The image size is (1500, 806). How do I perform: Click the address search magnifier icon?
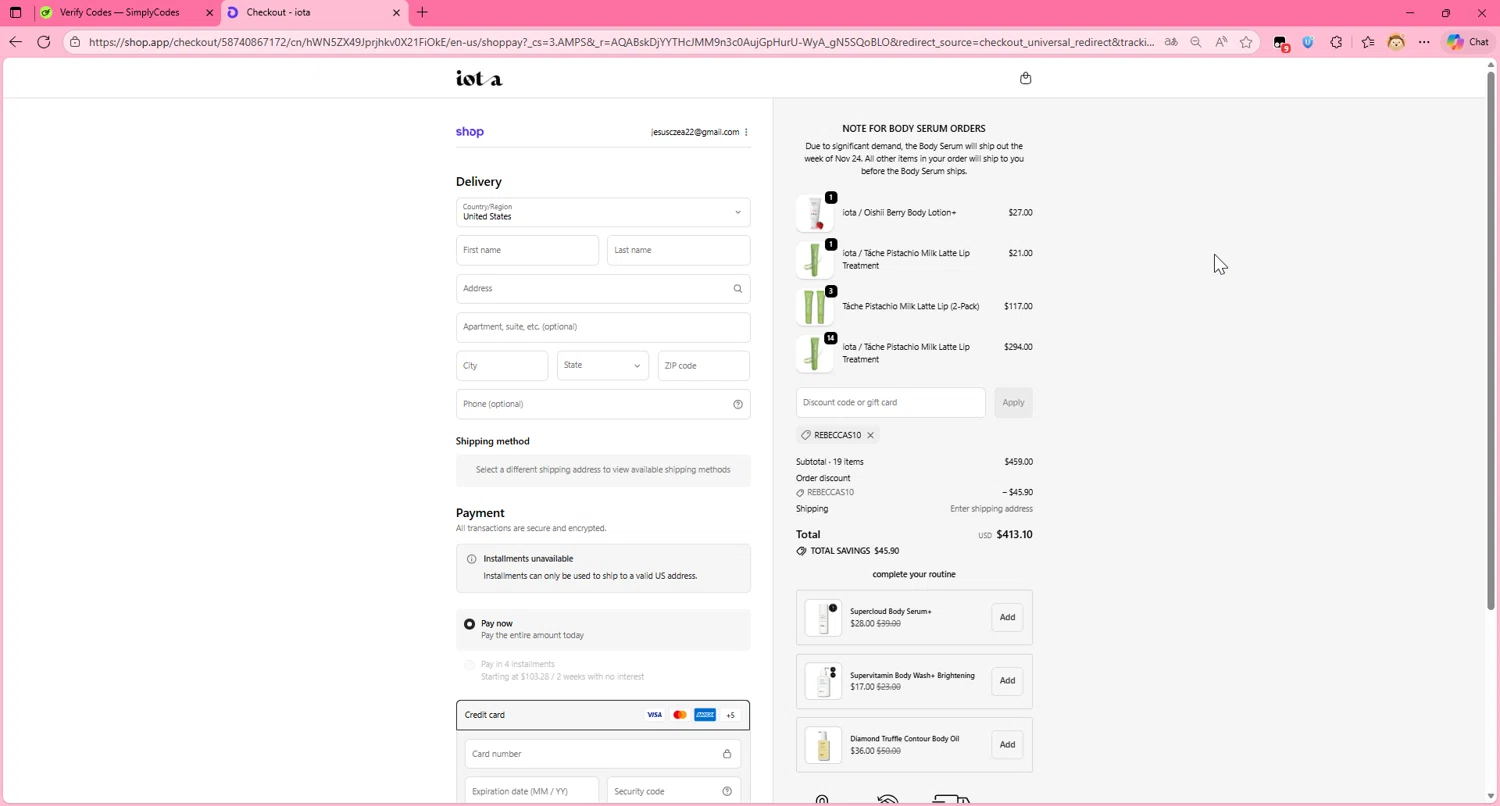tap(738, 289)
